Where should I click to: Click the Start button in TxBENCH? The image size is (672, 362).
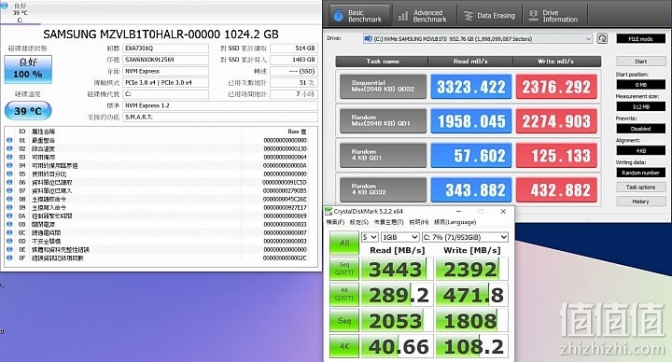tap(641, 61)
